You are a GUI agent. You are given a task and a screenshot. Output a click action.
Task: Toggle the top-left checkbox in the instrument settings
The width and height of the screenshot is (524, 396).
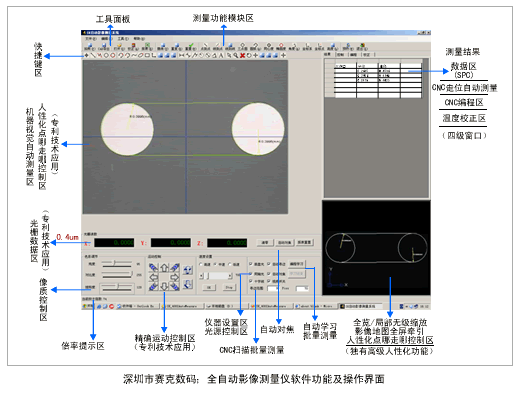(x=251, y=264)
